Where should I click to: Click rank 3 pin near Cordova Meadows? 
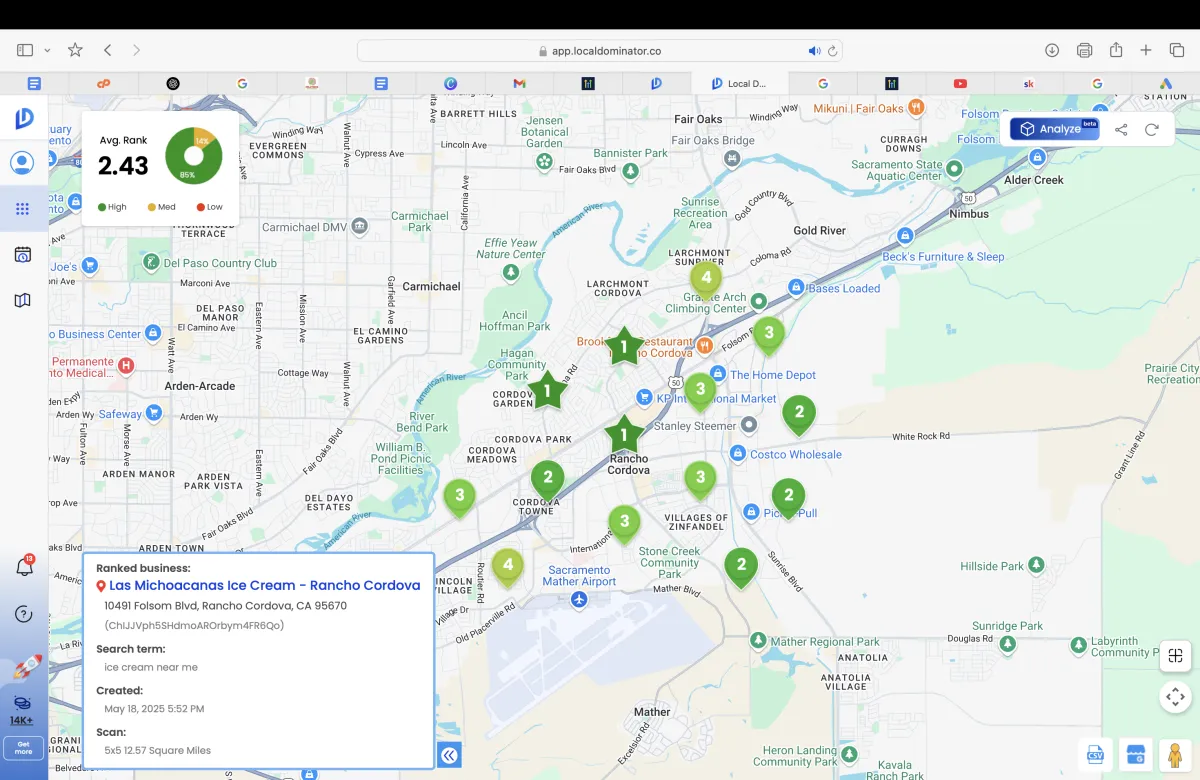click(x=459, y=497)
